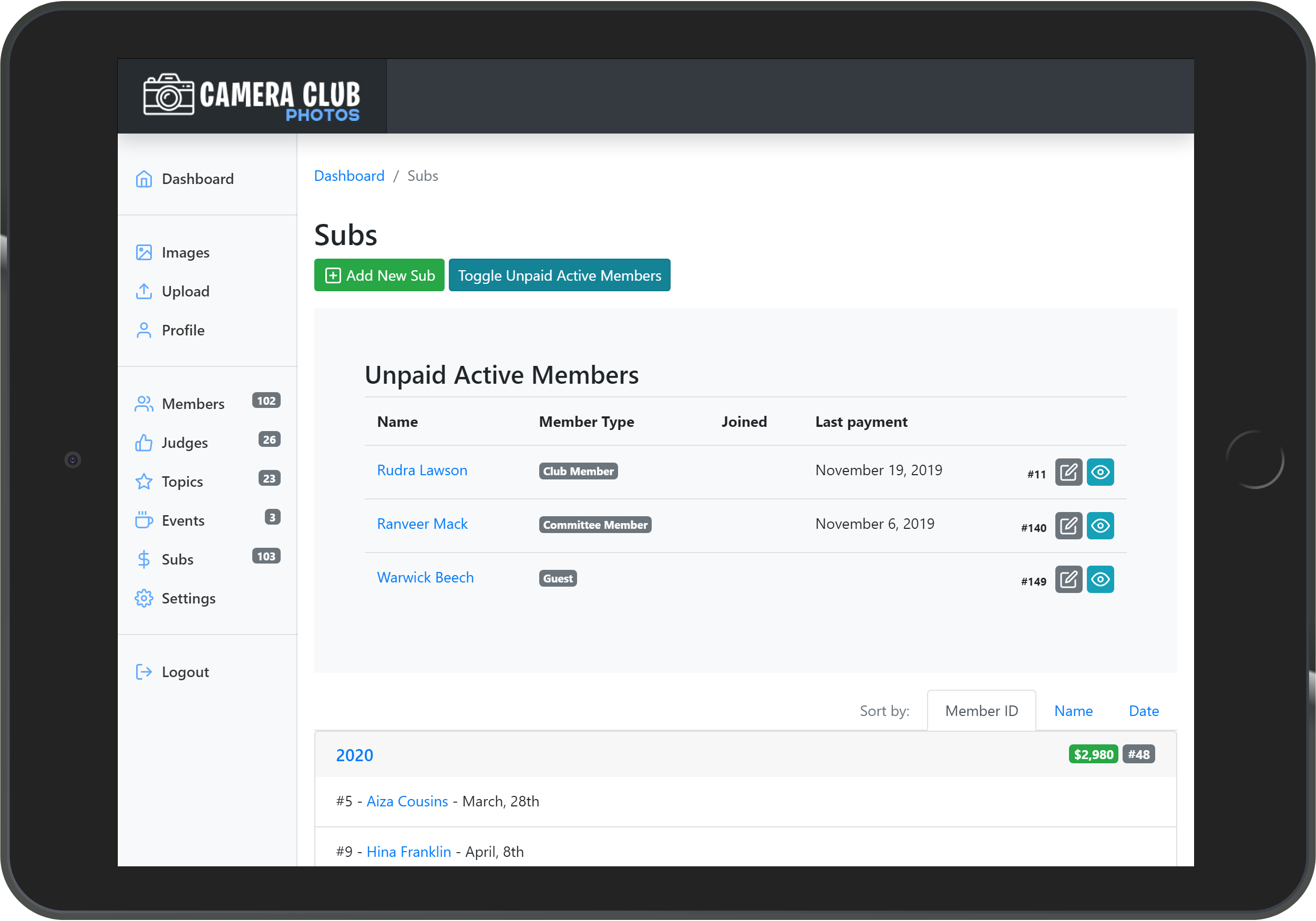This screenshot has height=921, width=1316.
Task: Toggle Unpaid Active Members panel
Action: (559, 275)
